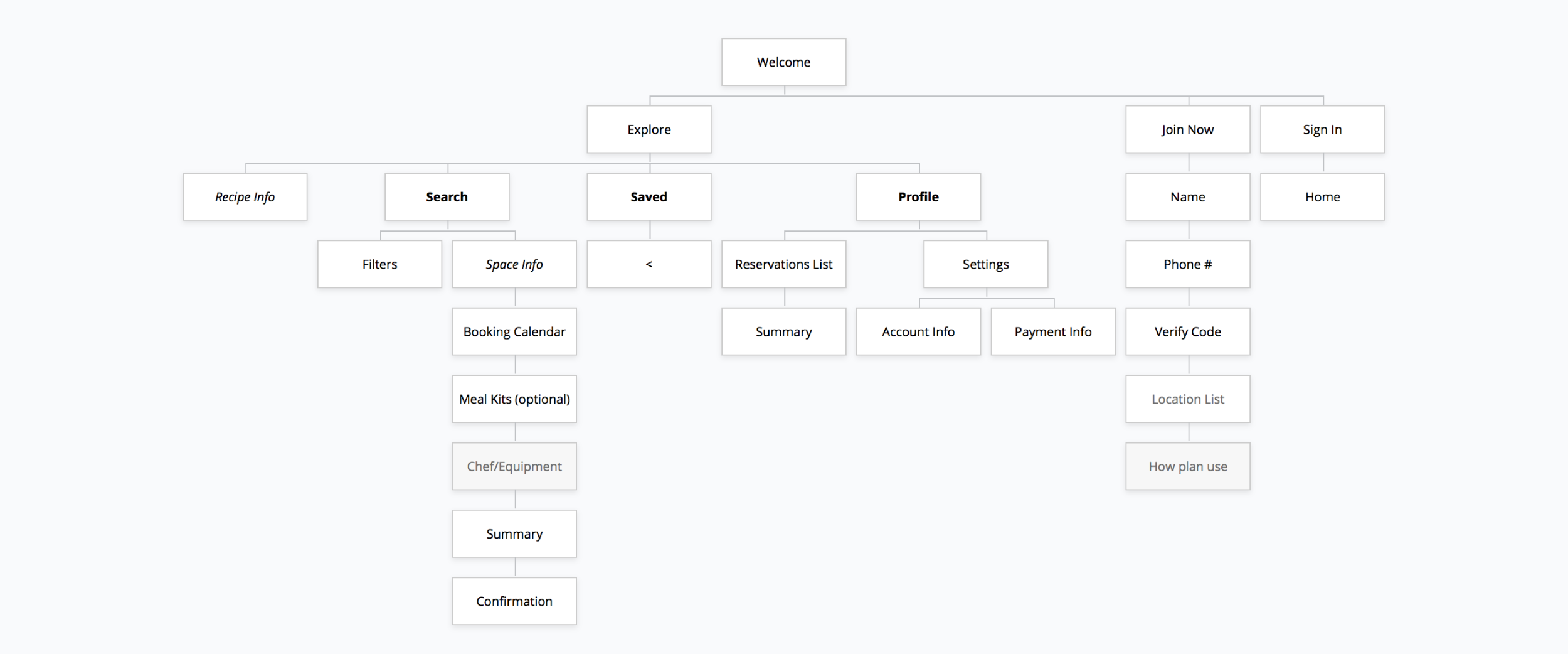1568x654 pixels.
Task: Select the How plan use node
Action: [1187, 466]
